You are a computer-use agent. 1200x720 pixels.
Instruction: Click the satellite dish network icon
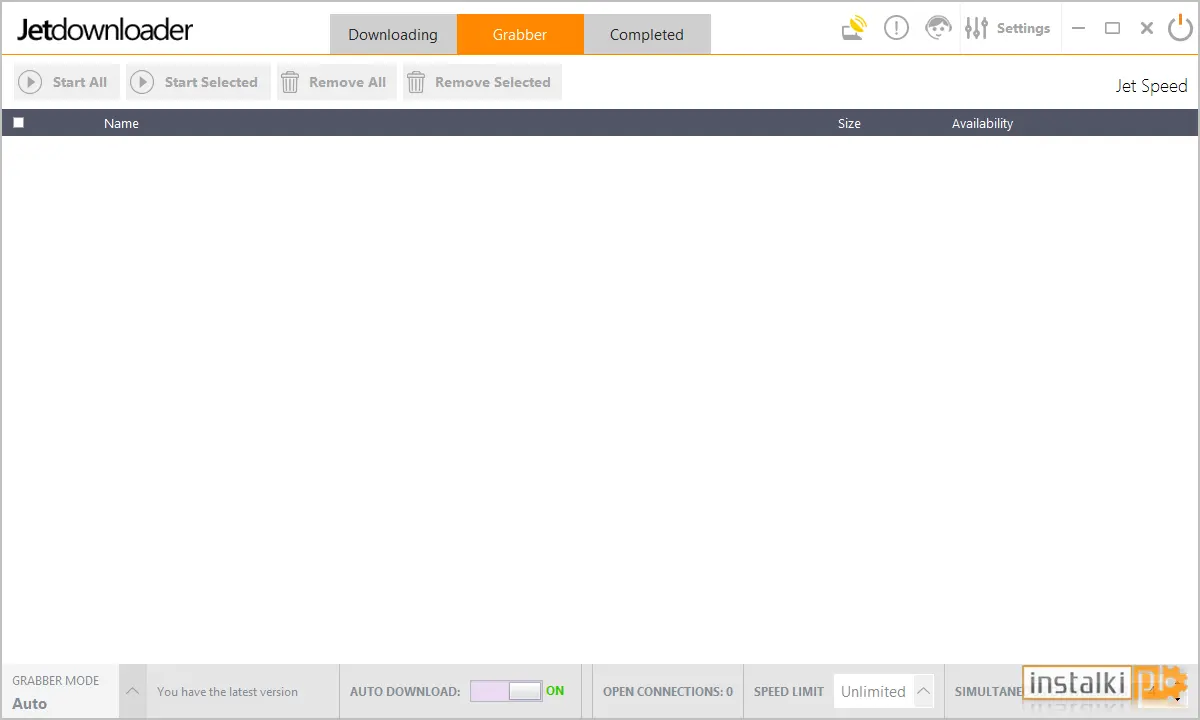pos(854,28)
